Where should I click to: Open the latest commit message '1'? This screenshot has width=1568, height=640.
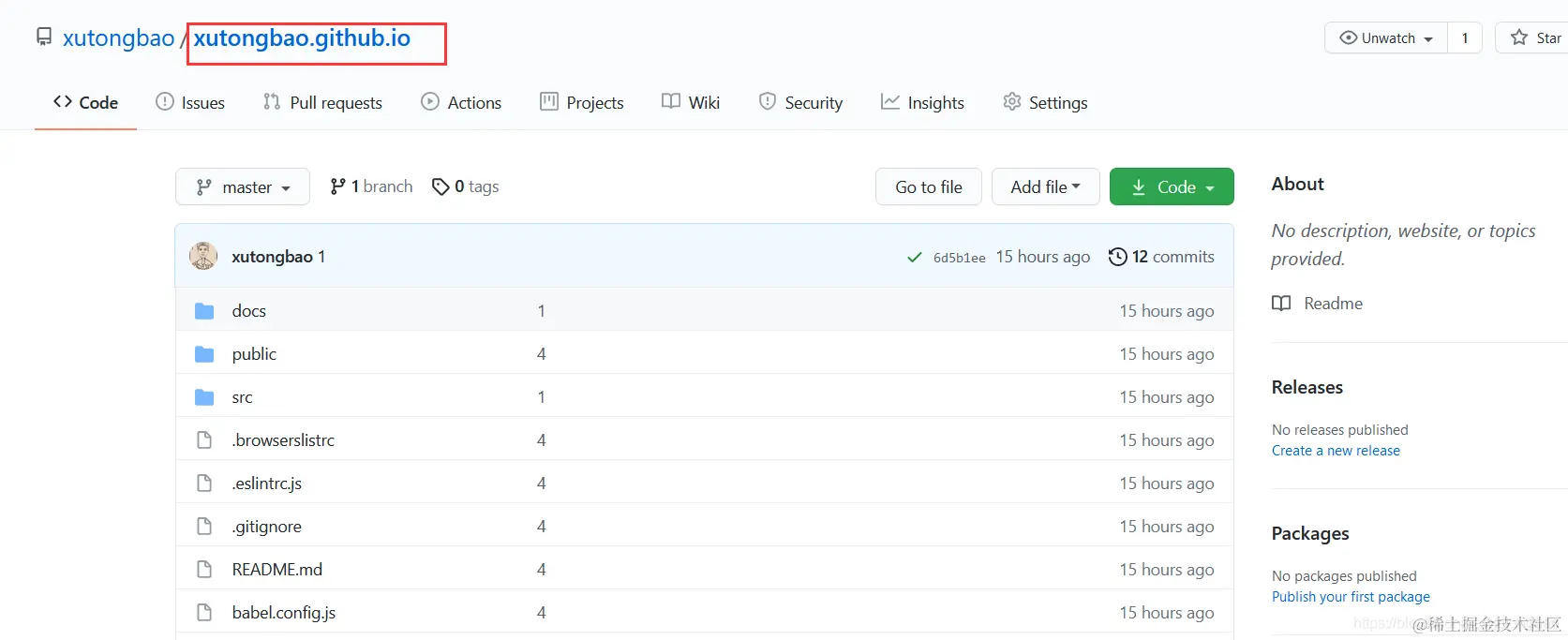[x=321, y=257]
